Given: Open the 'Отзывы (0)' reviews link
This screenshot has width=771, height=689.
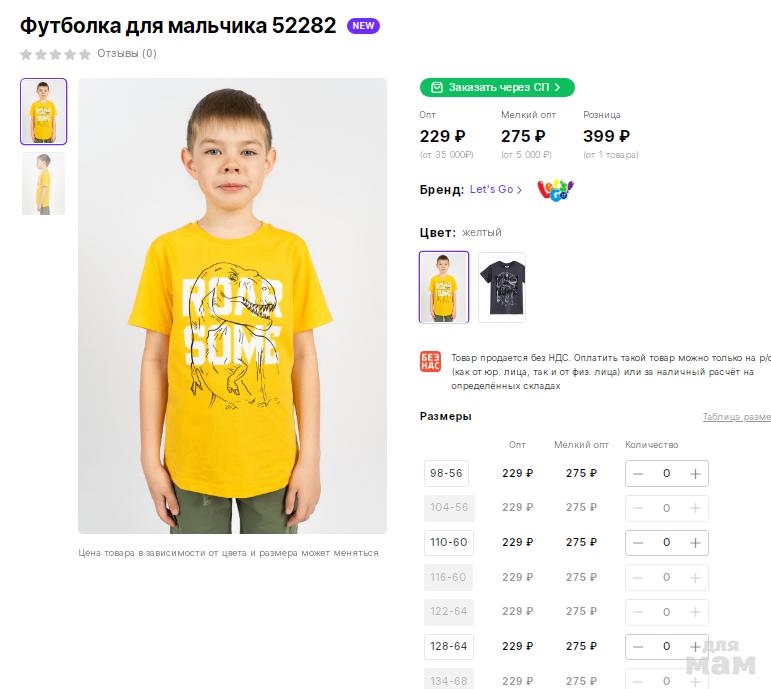Looking at the screenshot, I should 126,54.
